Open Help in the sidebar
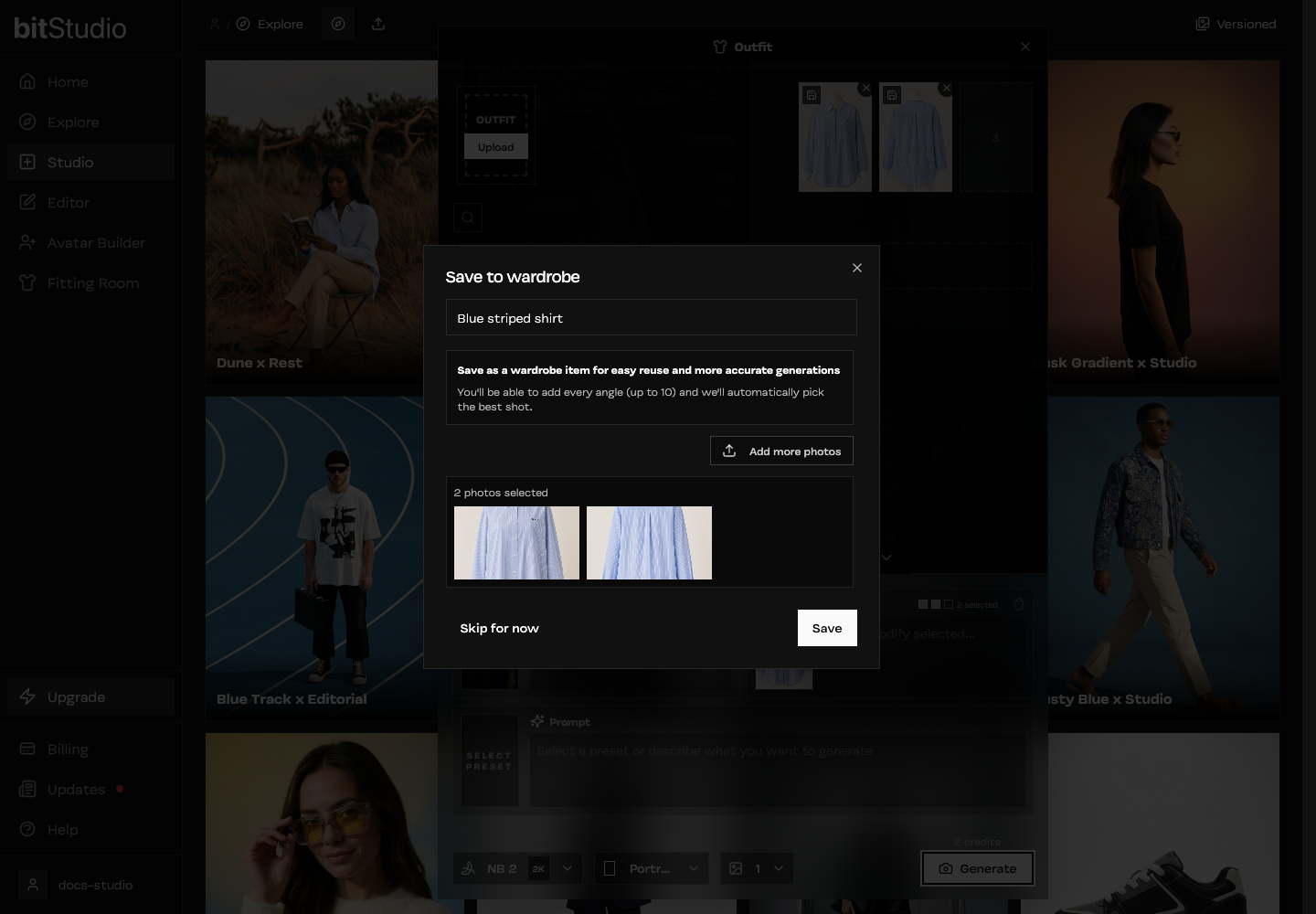This screenshot has height=914, width=1316. (x=90, y=829)
